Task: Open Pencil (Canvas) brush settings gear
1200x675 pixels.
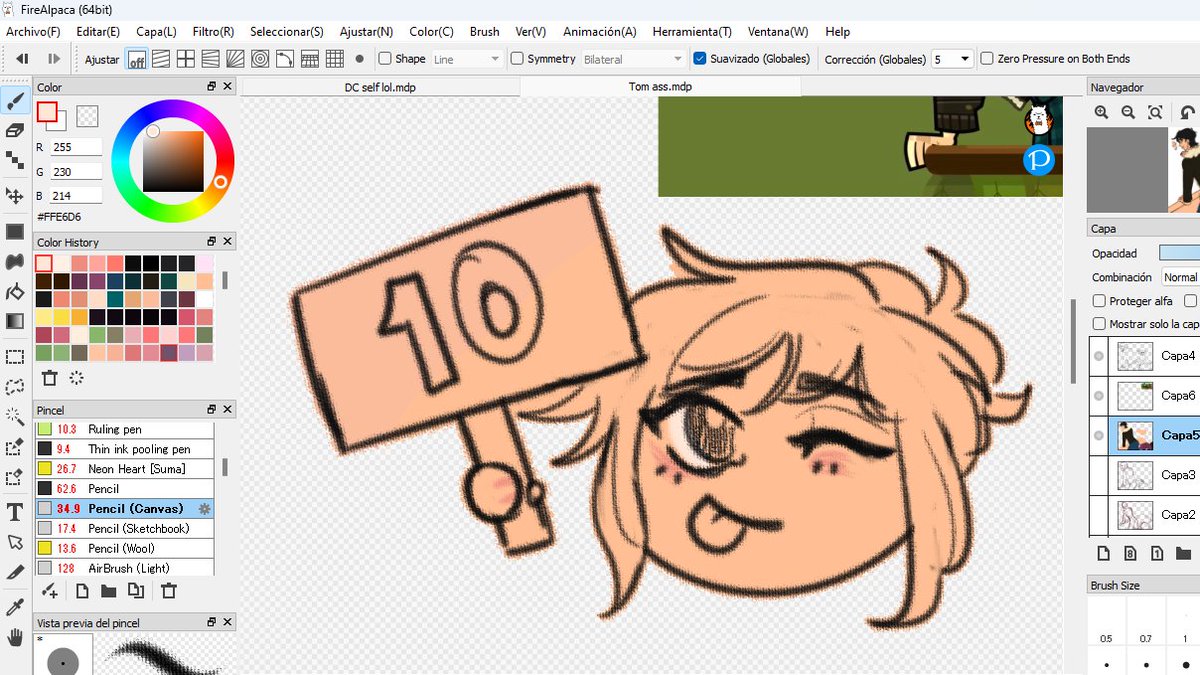Action: 205,509
